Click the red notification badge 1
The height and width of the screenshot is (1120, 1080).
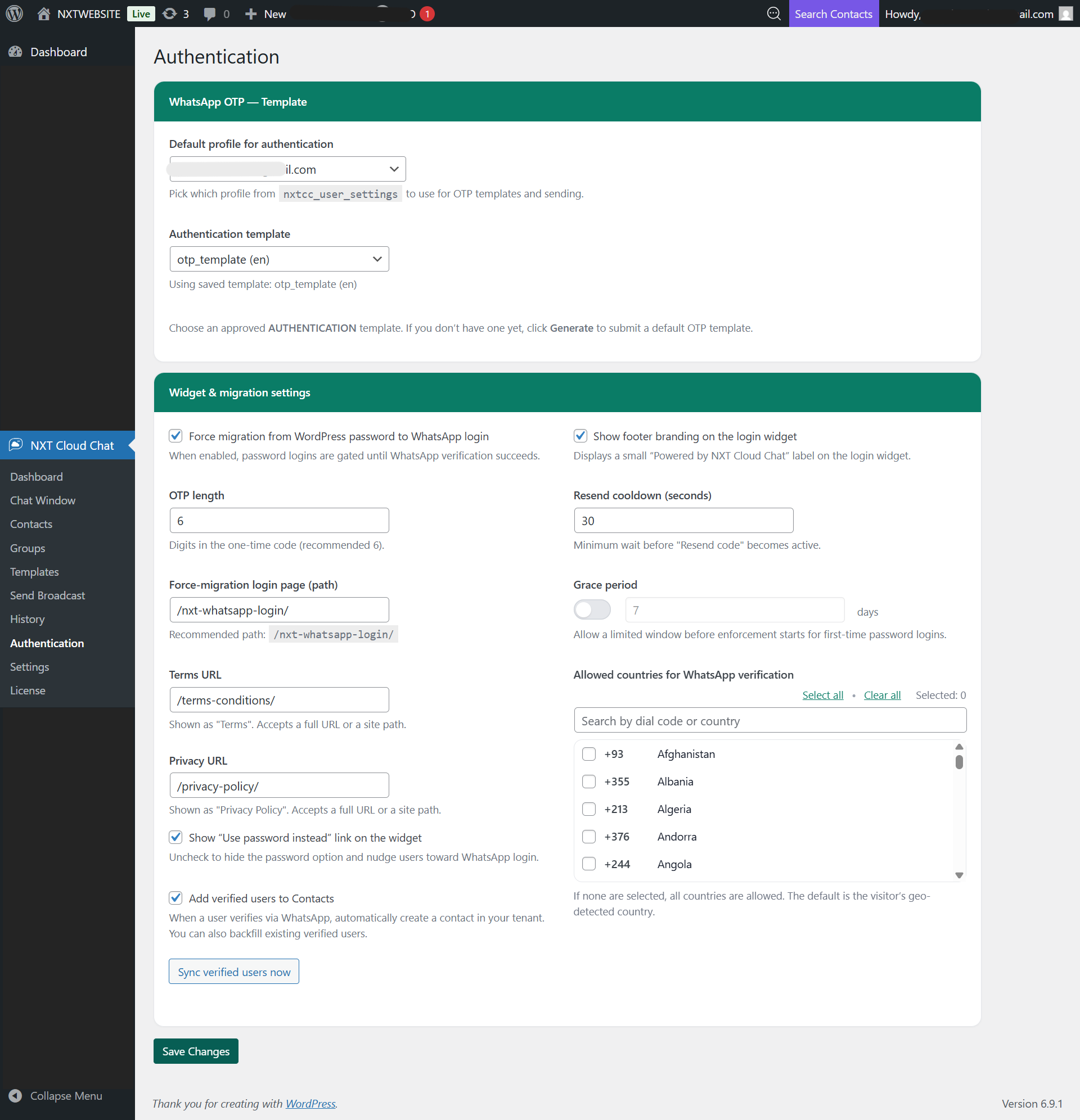coord(426,13)
